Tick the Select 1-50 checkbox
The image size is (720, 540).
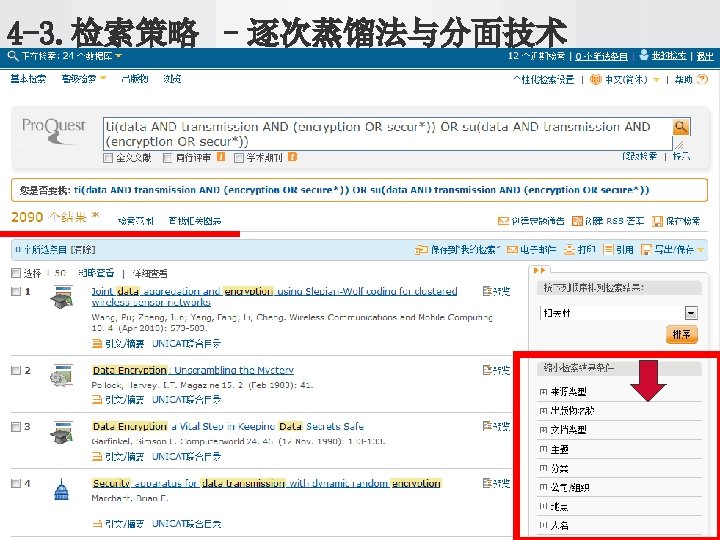pos(16,273)
